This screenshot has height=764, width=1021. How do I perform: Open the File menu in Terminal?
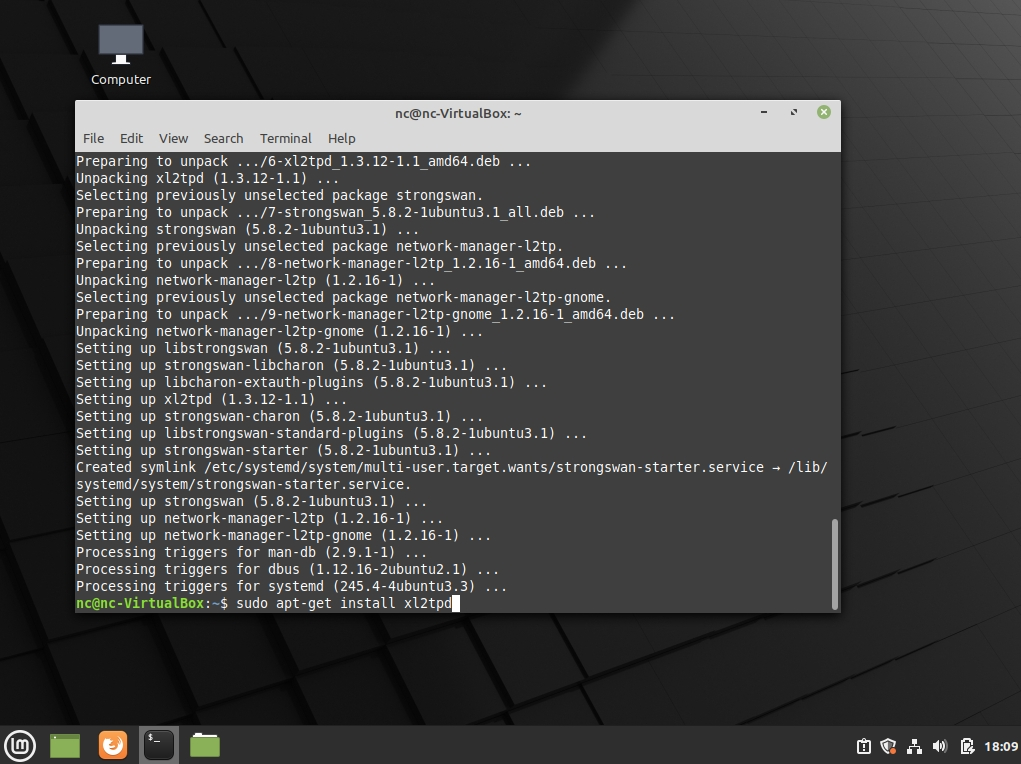click(93, 138)
